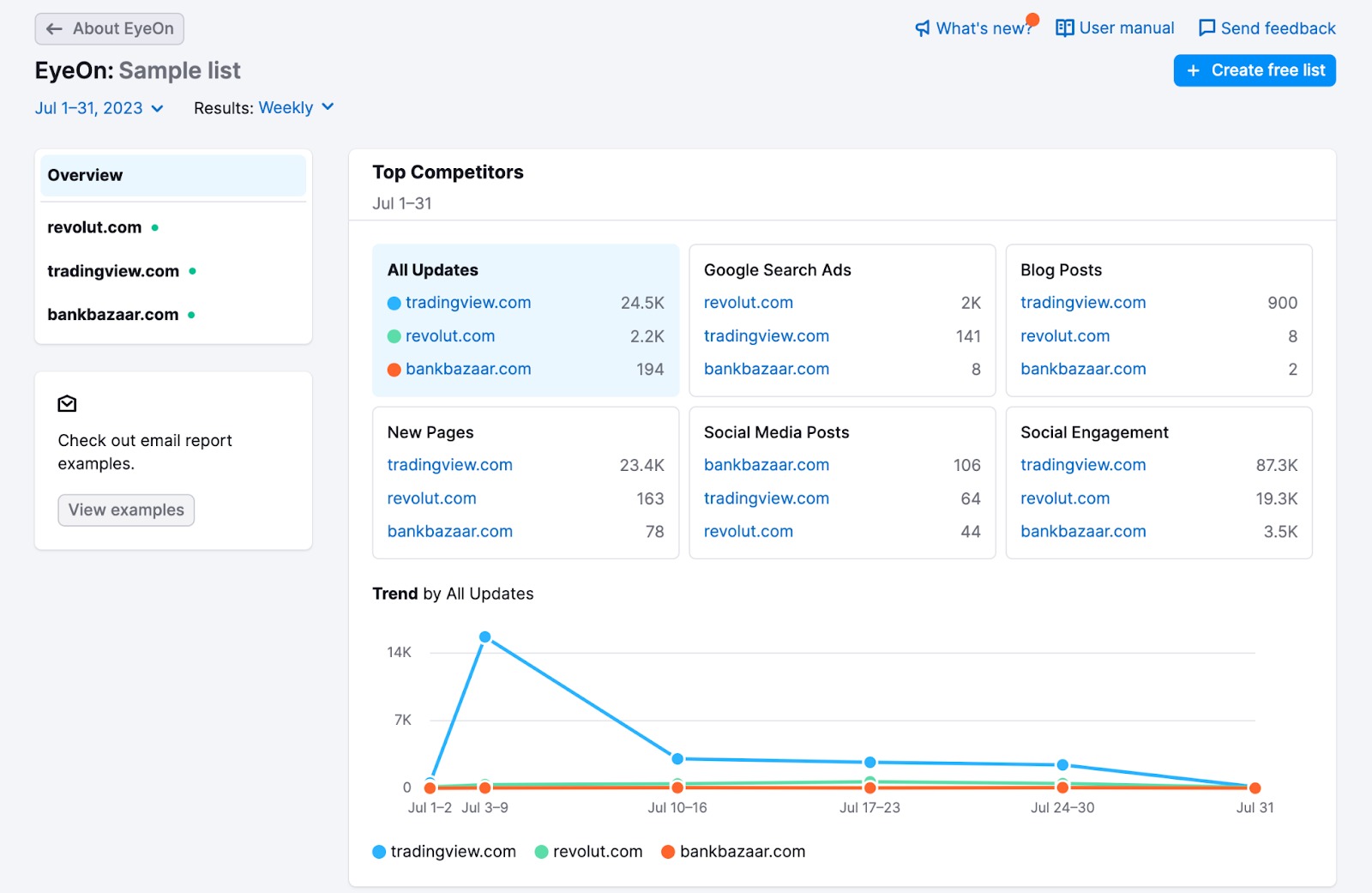The width and height of the screenshot is (1372, 893).
Task: Click tradingview.com in Social Media Posts
Action: (x=767, y=498)
